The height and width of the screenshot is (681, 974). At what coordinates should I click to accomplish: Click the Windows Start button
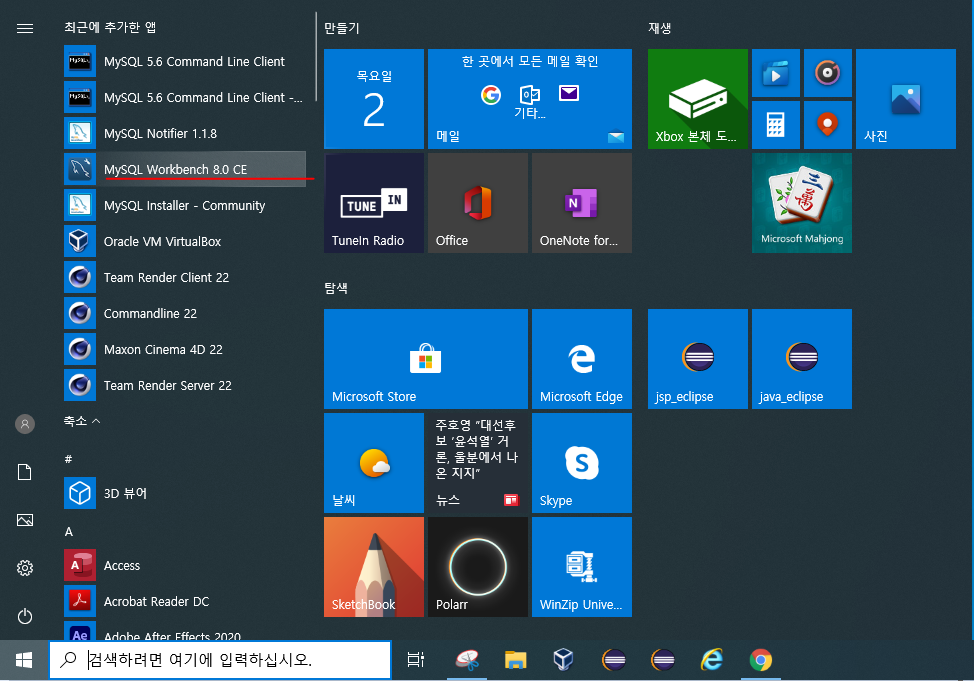click(24, 660)
